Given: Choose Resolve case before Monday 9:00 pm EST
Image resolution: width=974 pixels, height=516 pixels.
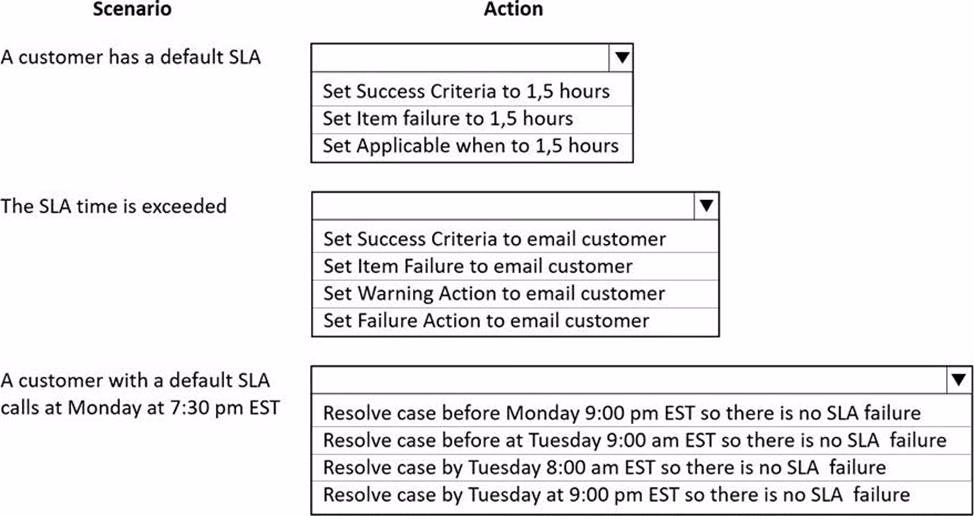Looking at the screenshot, I should pyautogui.click(x=621, y=413).
